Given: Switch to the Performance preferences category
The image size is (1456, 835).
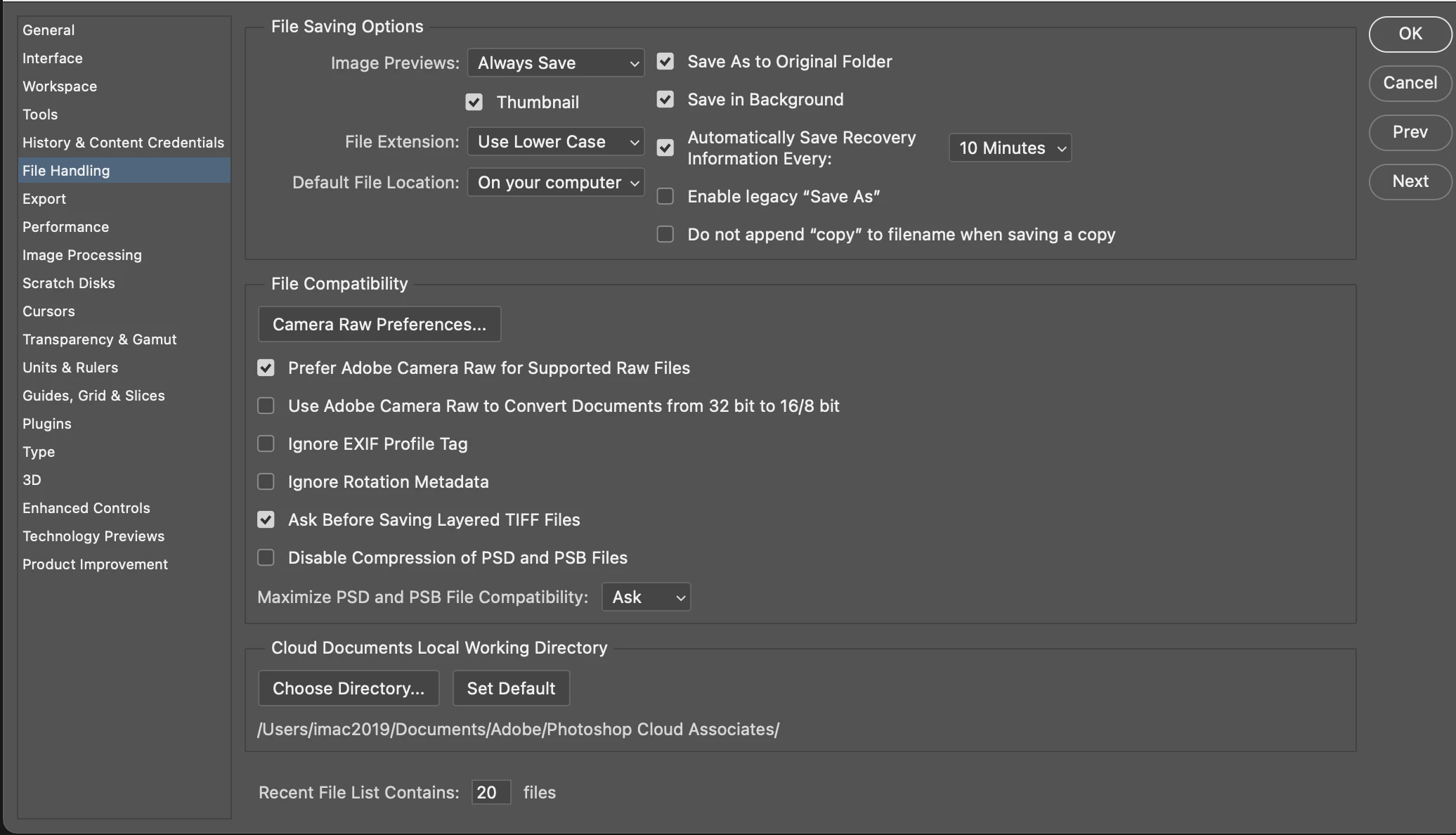Looking at the screenshot, I should pyautogui.click(x=66, y=227).
